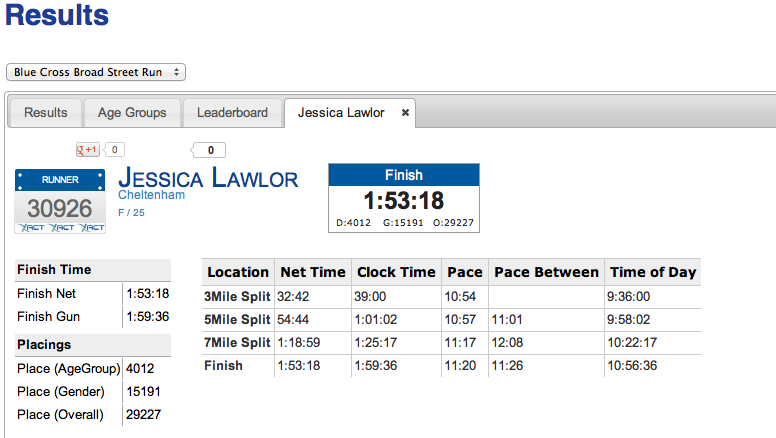Open the Age Groups tab

[x=132, y=113]
